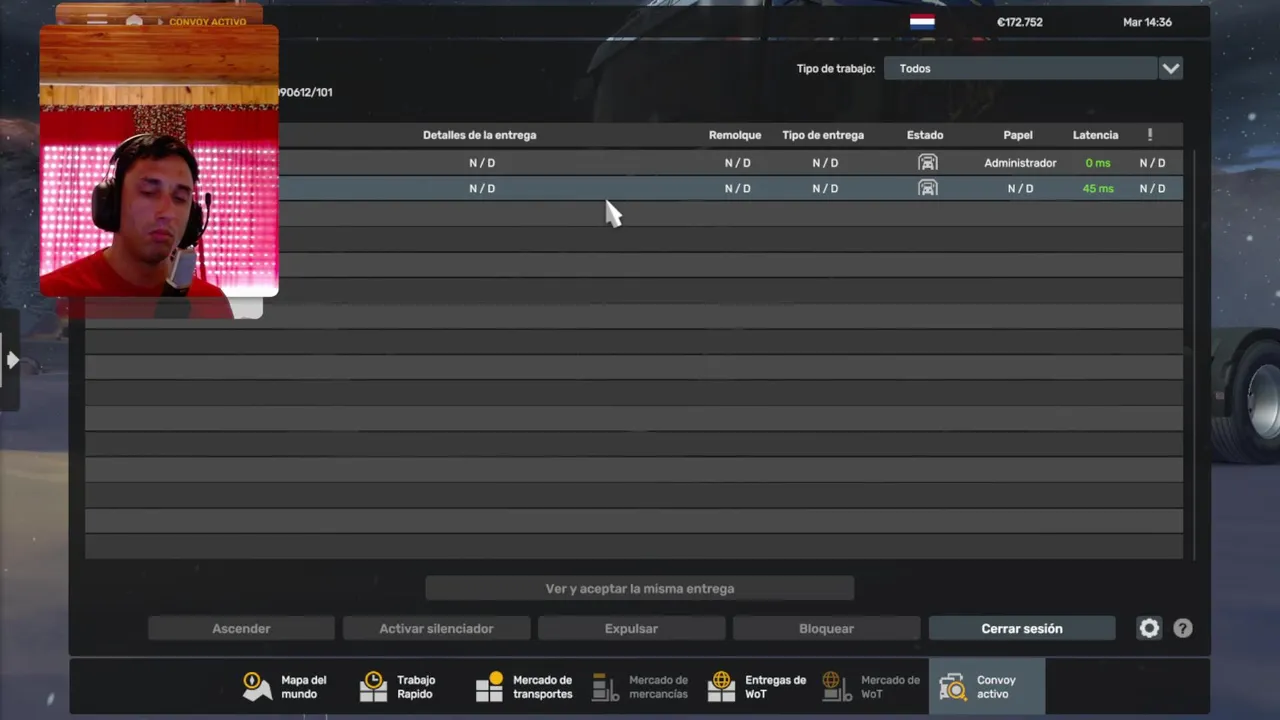Viewport: 1280px width, 720px height.
Task: Switch to Convoy activo tab
Action: [x=987, y=686]
